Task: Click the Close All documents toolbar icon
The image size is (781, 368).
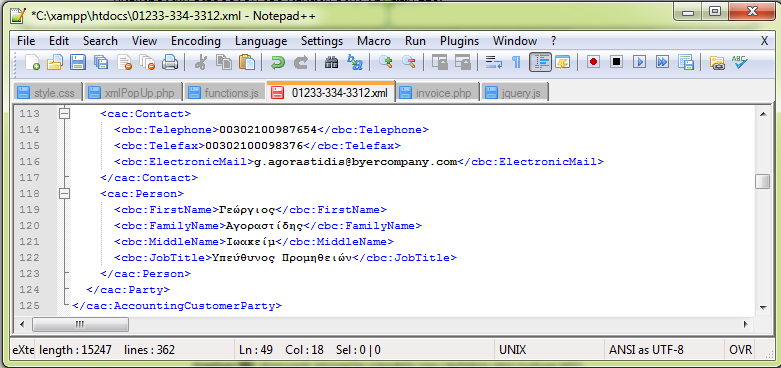Action: [147, 62]
